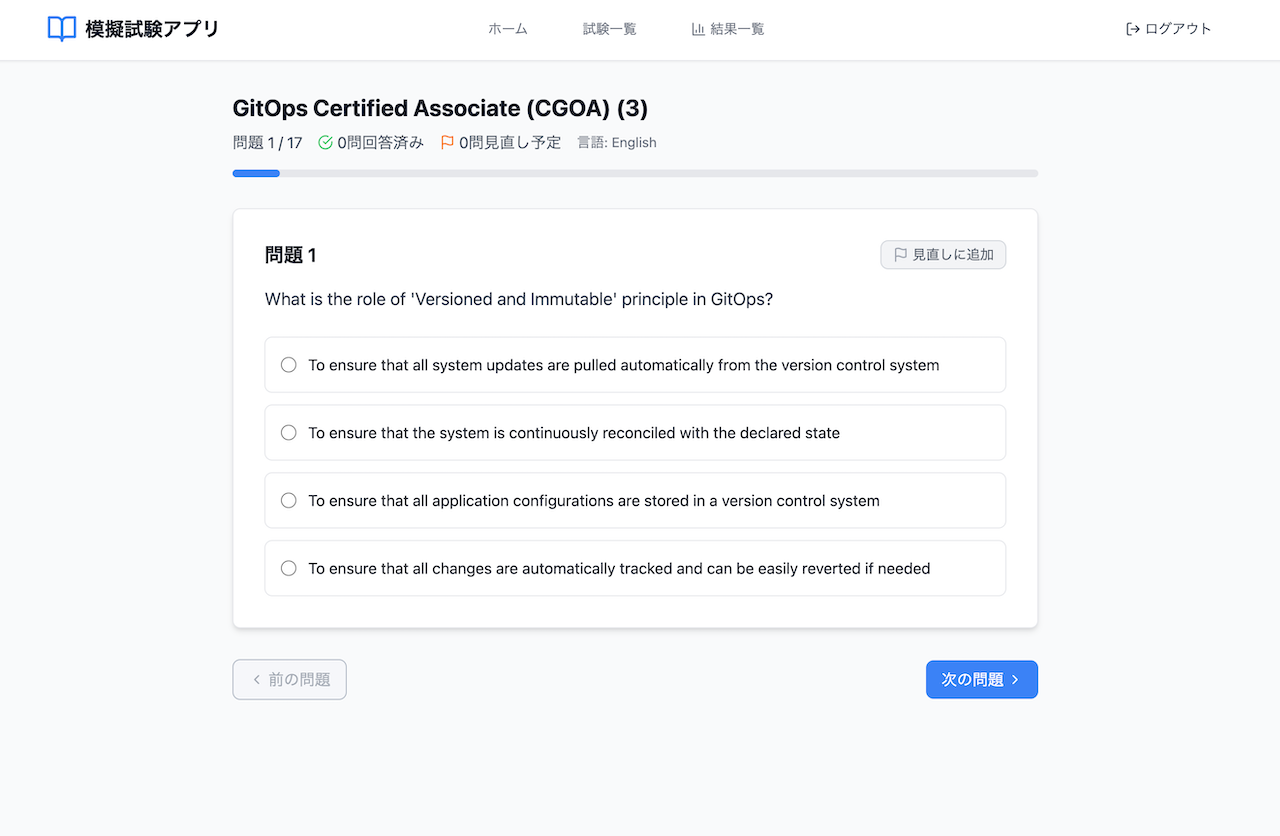
Task: Click the green checkmark answered icon
Action: tap(325, 143)
